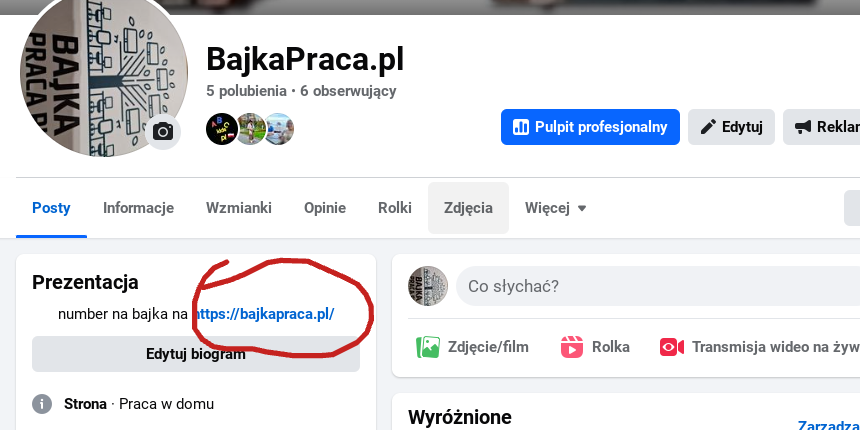Switch to the Informacje tab
The image size is (860, 430).
point(138,208)
